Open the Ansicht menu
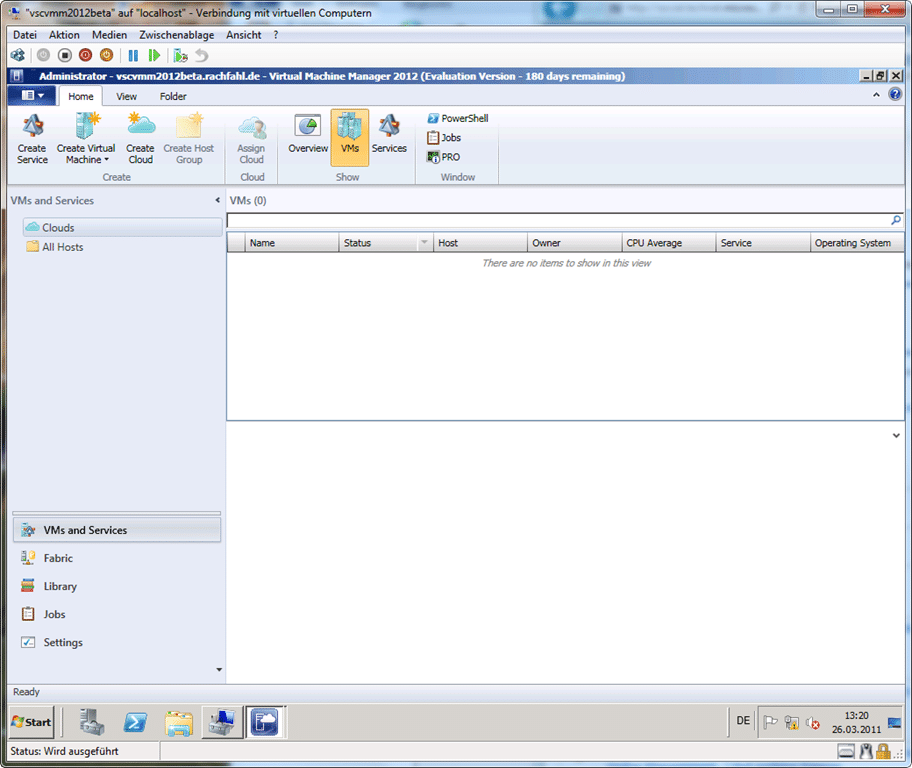 point(244,35)
